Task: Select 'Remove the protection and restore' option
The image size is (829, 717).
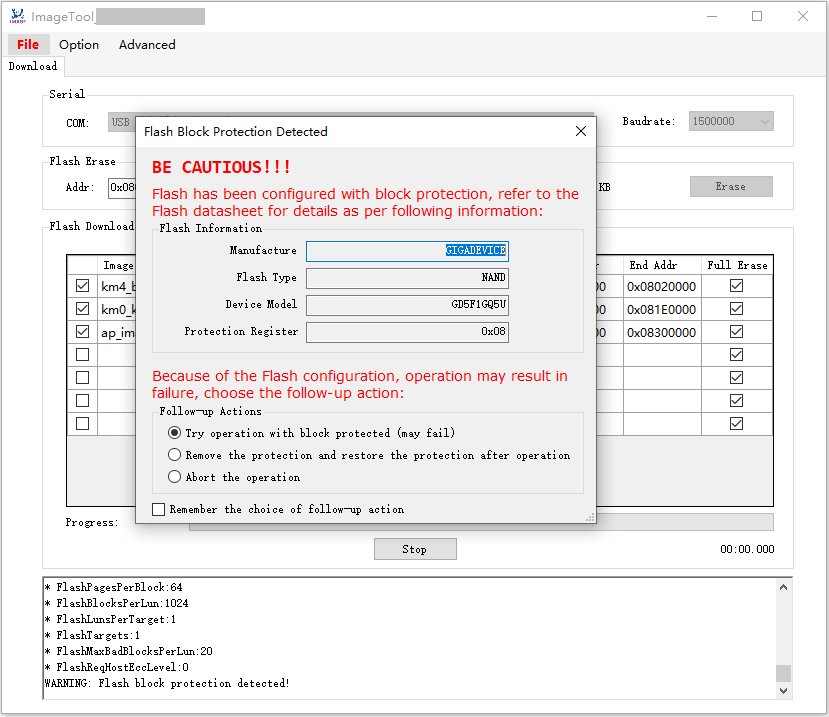Action: [x=175, y=455]
